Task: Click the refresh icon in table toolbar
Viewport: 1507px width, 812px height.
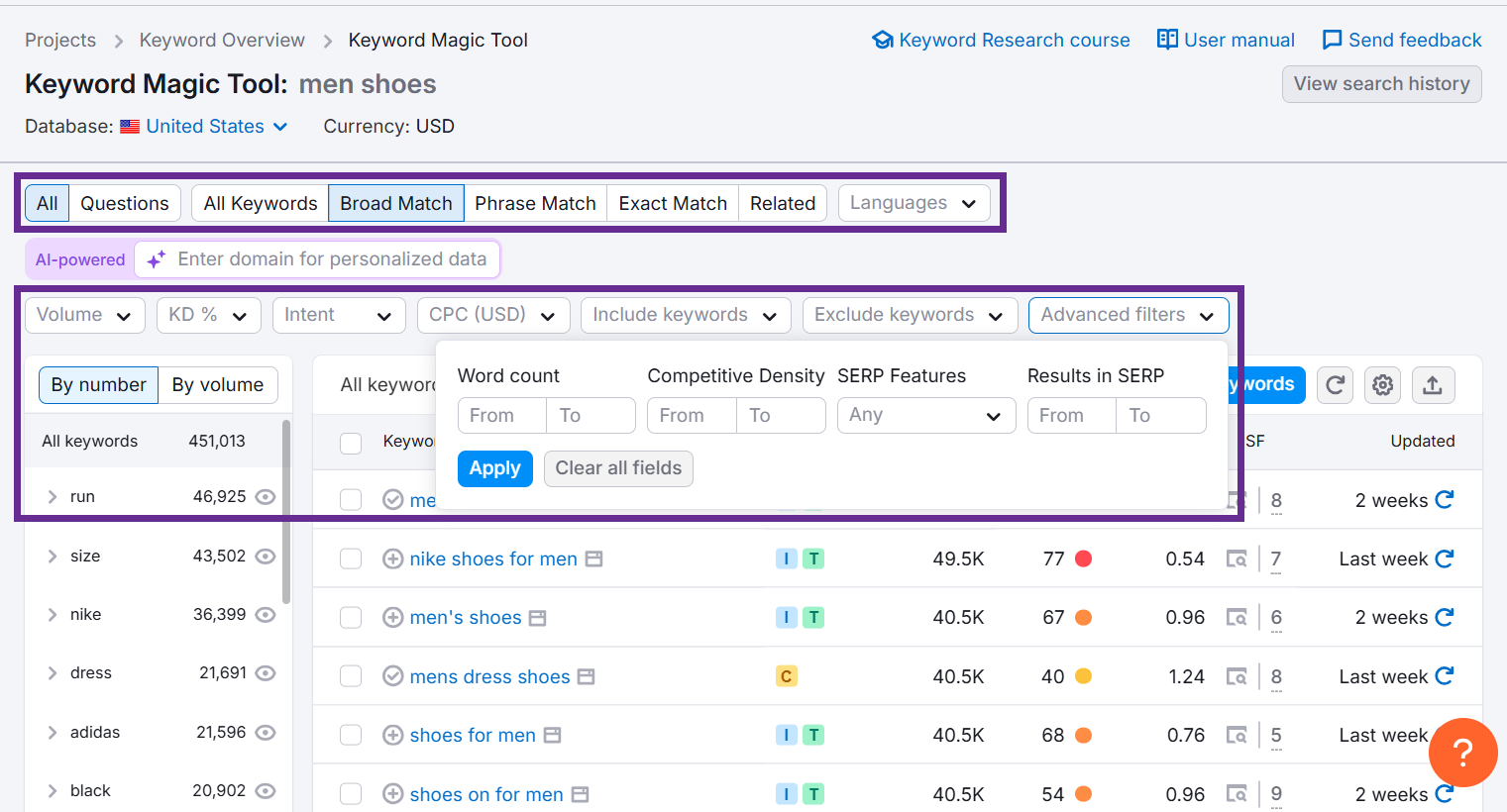Action: tap(1335, 385)
